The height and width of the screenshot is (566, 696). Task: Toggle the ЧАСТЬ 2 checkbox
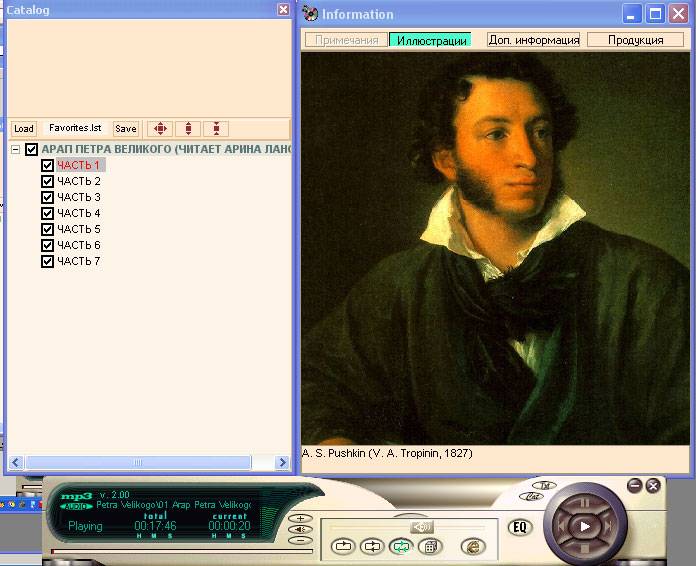pos(47,181)
